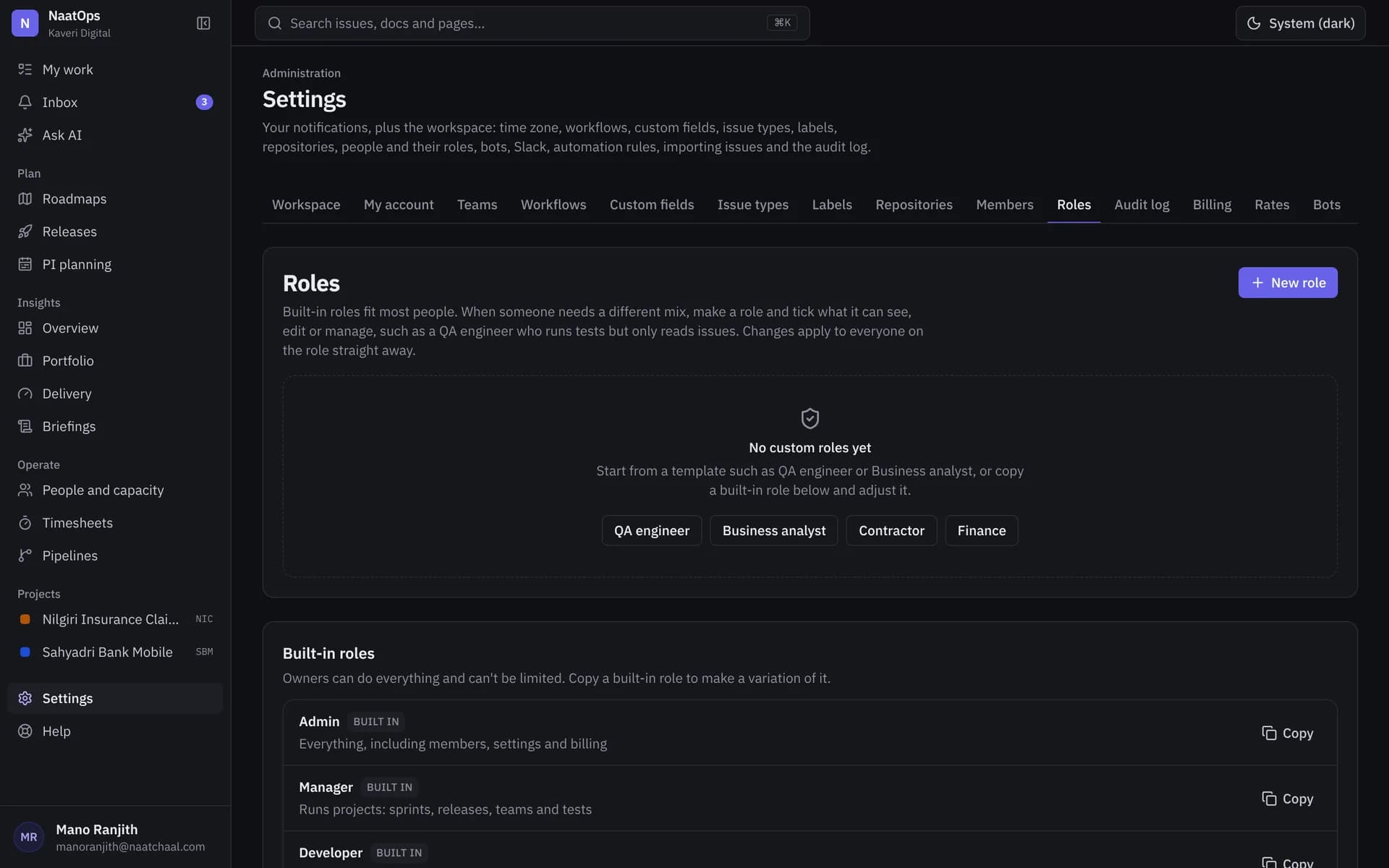Focus the search issues, docs and pages field
Screen dimensions: 1389x868
[x=532, y=23]
